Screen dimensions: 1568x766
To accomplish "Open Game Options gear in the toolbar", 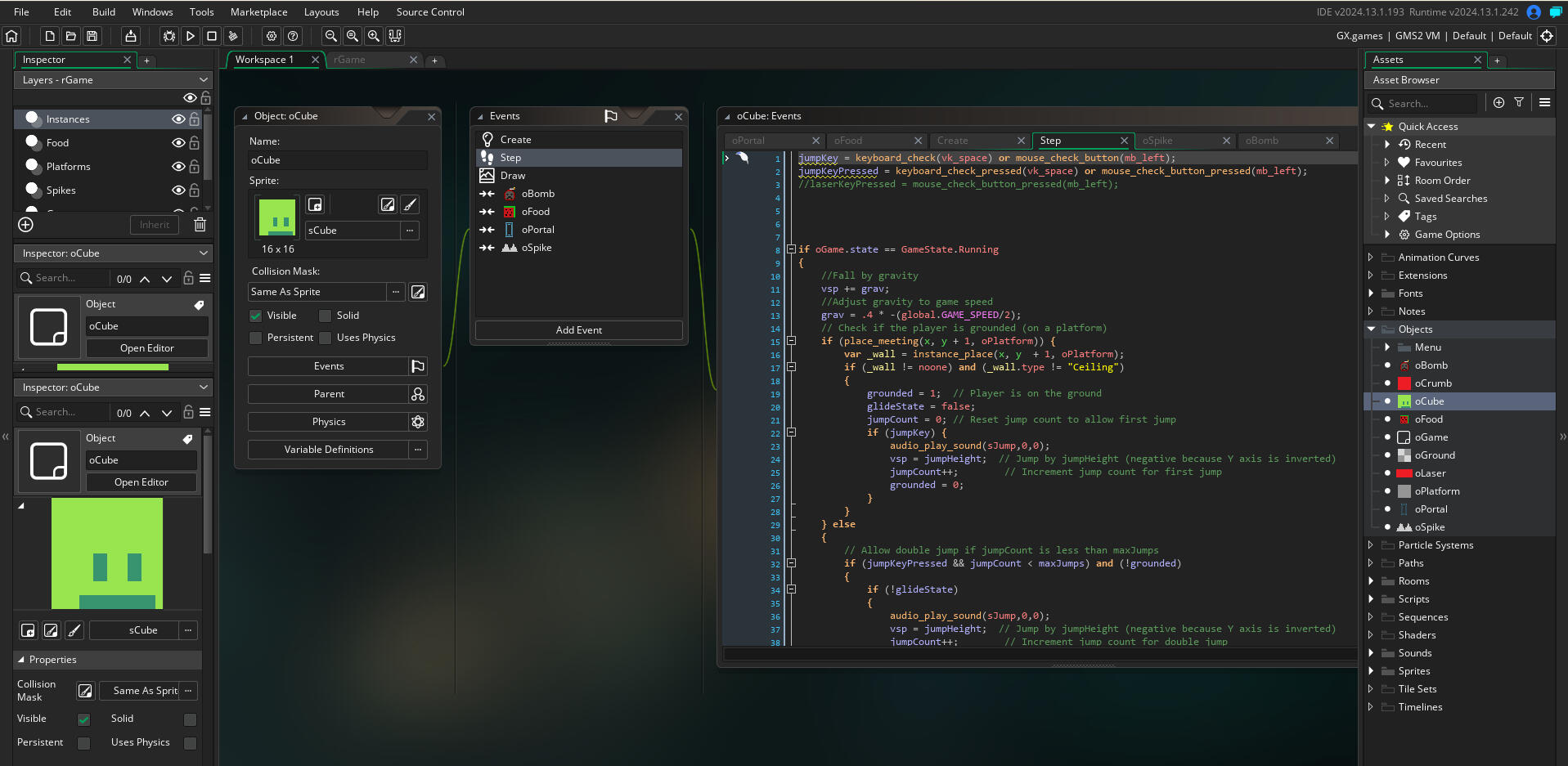I will coord(272,36).
